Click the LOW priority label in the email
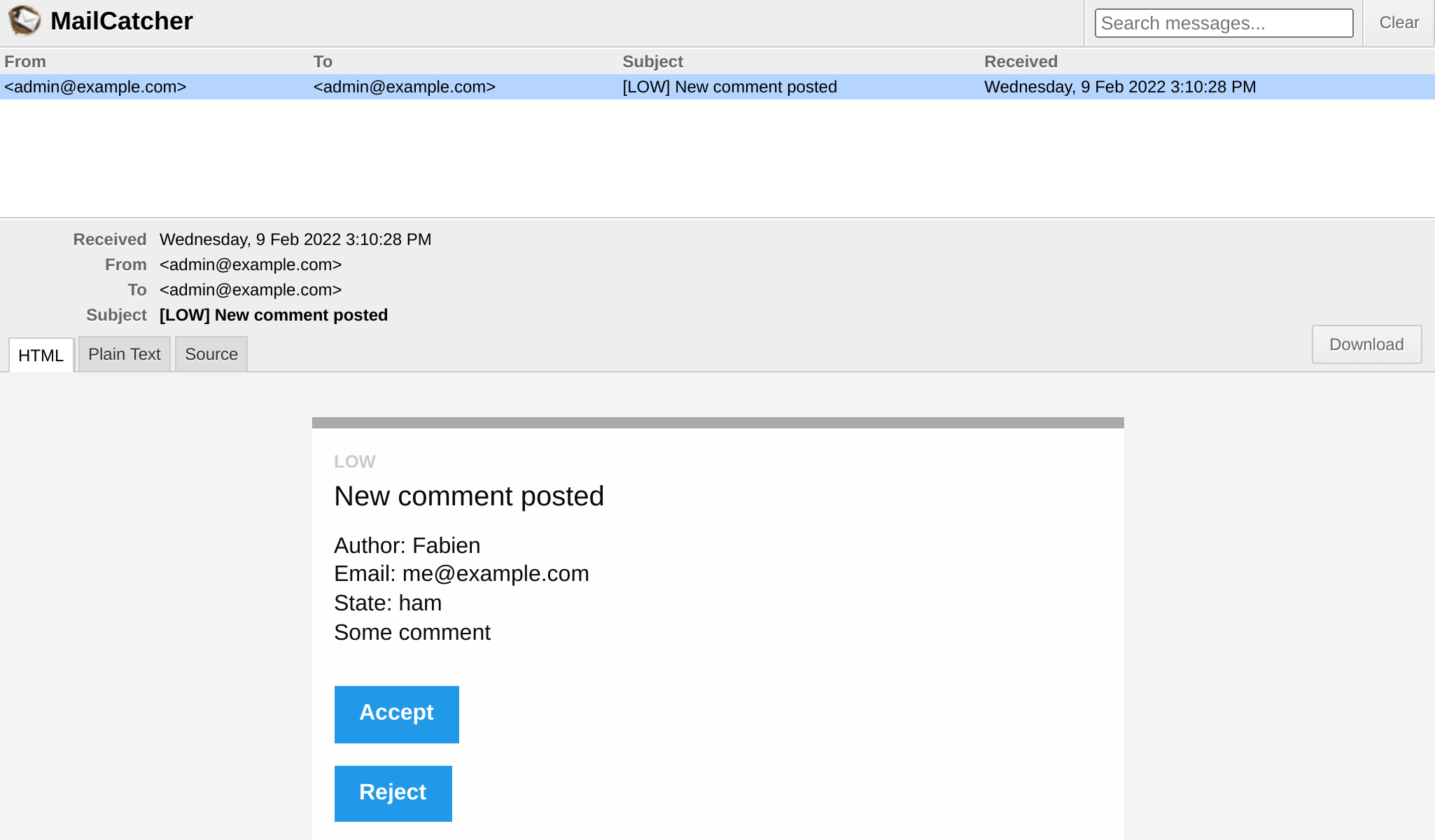1435x840 pixels. tap(354, 461)
